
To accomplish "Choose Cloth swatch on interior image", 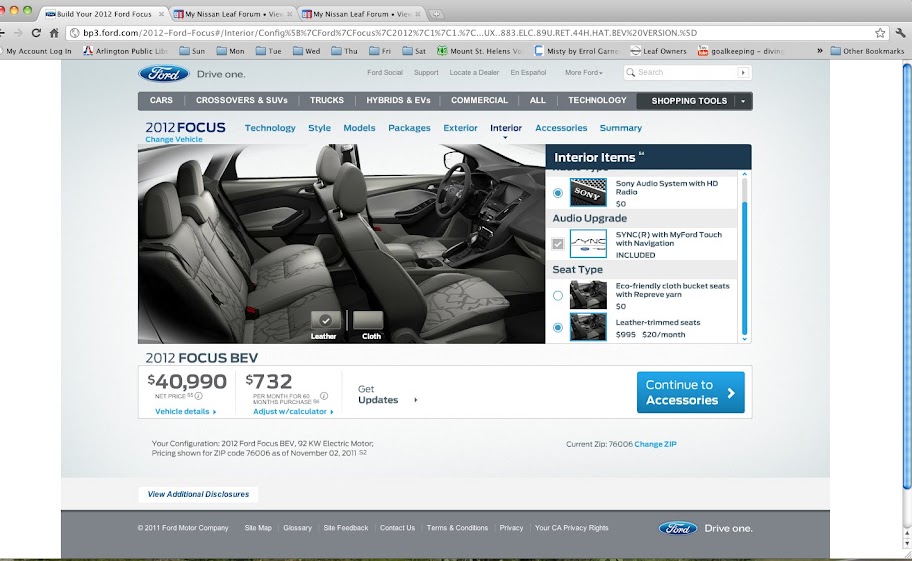I will (x=368, y=320).
